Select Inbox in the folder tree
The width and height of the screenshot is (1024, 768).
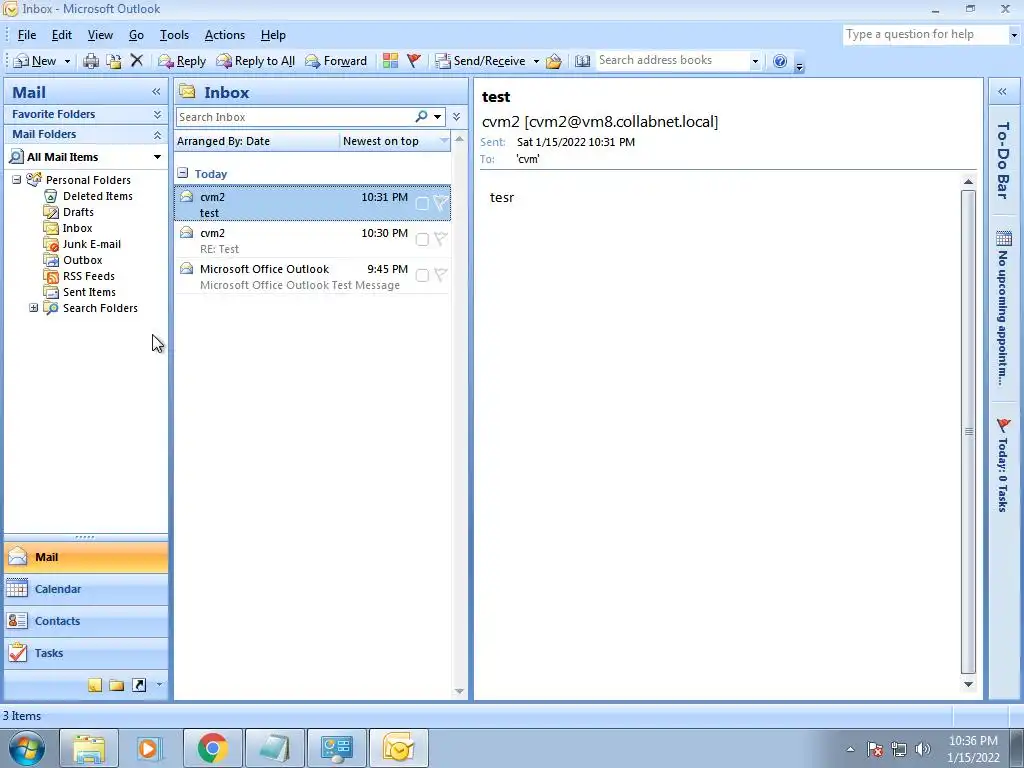(77, 228)
